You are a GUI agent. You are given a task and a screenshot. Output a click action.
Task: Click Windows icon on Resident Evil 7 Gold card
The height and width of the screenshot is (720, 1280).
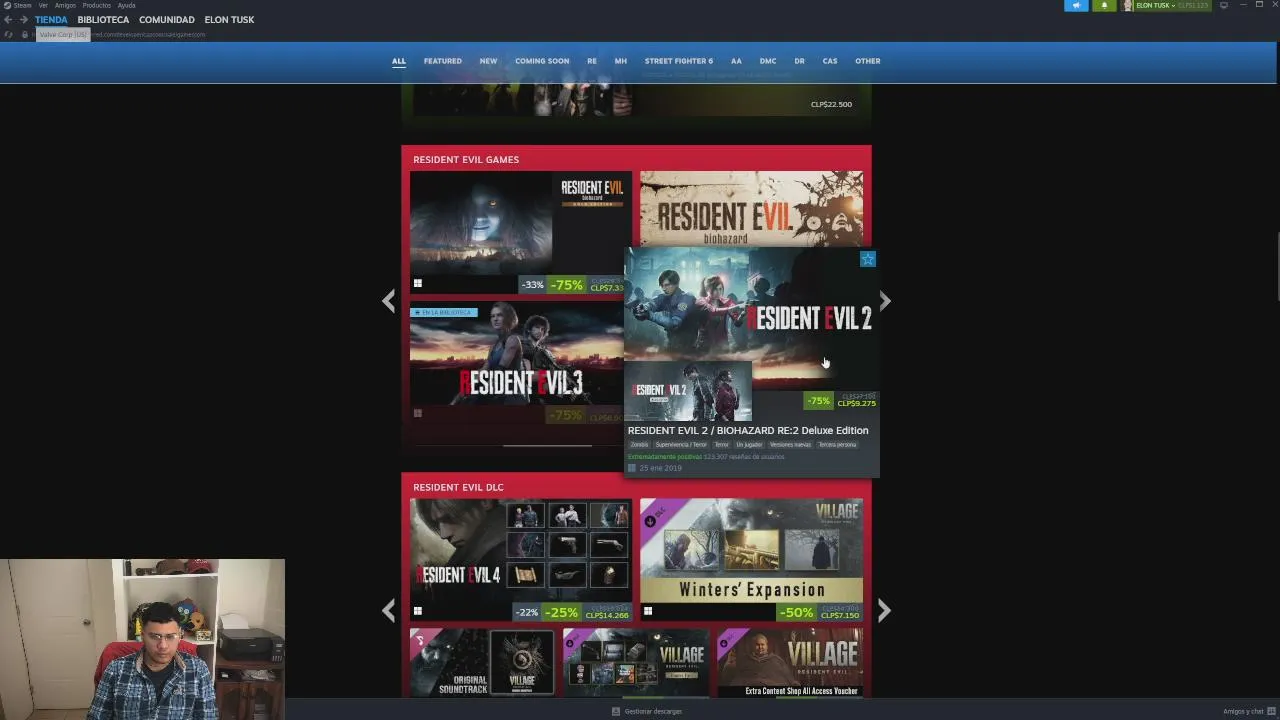click(x=418, y=283)
